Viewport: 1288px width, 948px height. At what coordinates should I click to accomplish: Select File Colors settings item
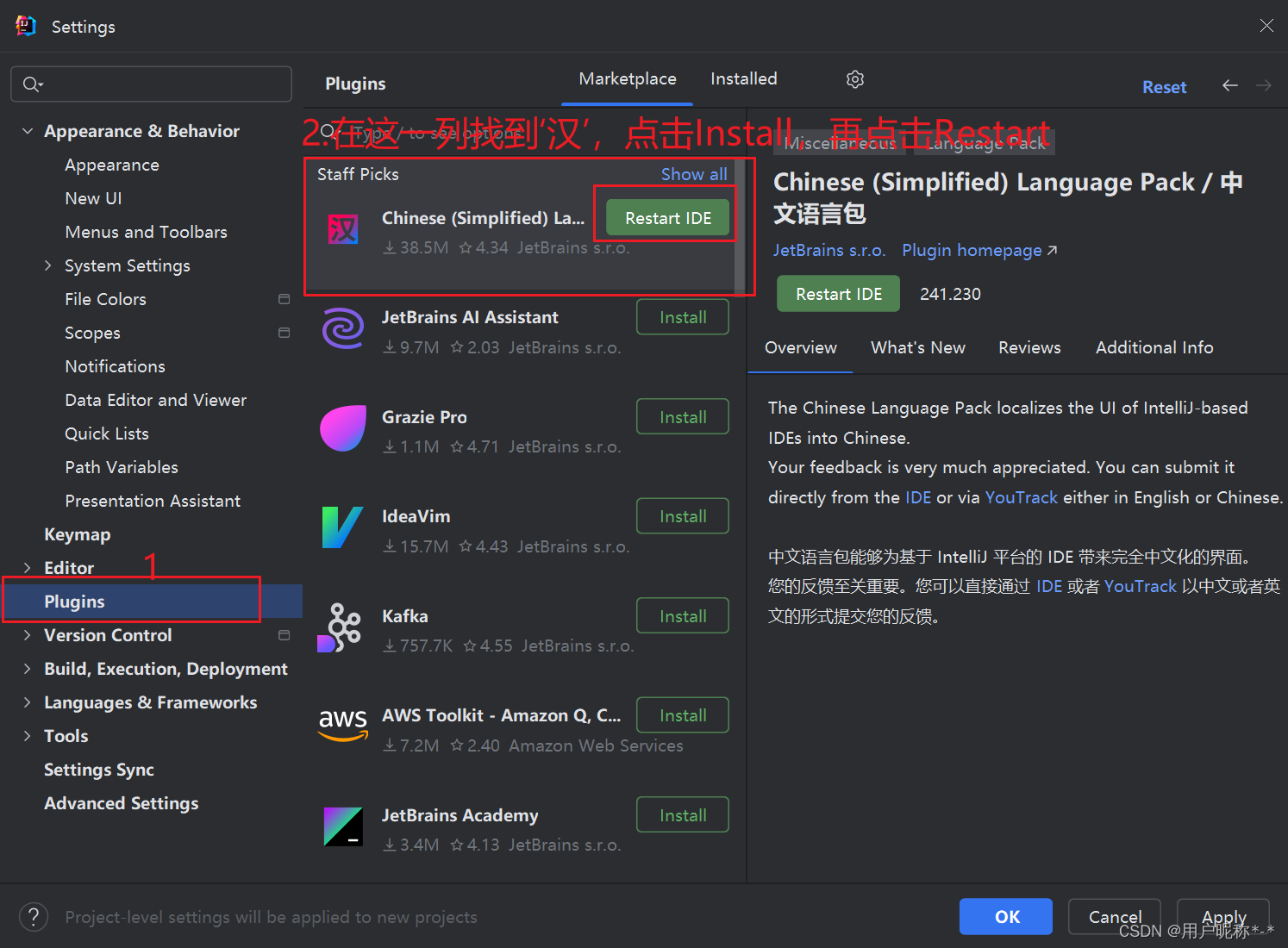pos(105,299)
